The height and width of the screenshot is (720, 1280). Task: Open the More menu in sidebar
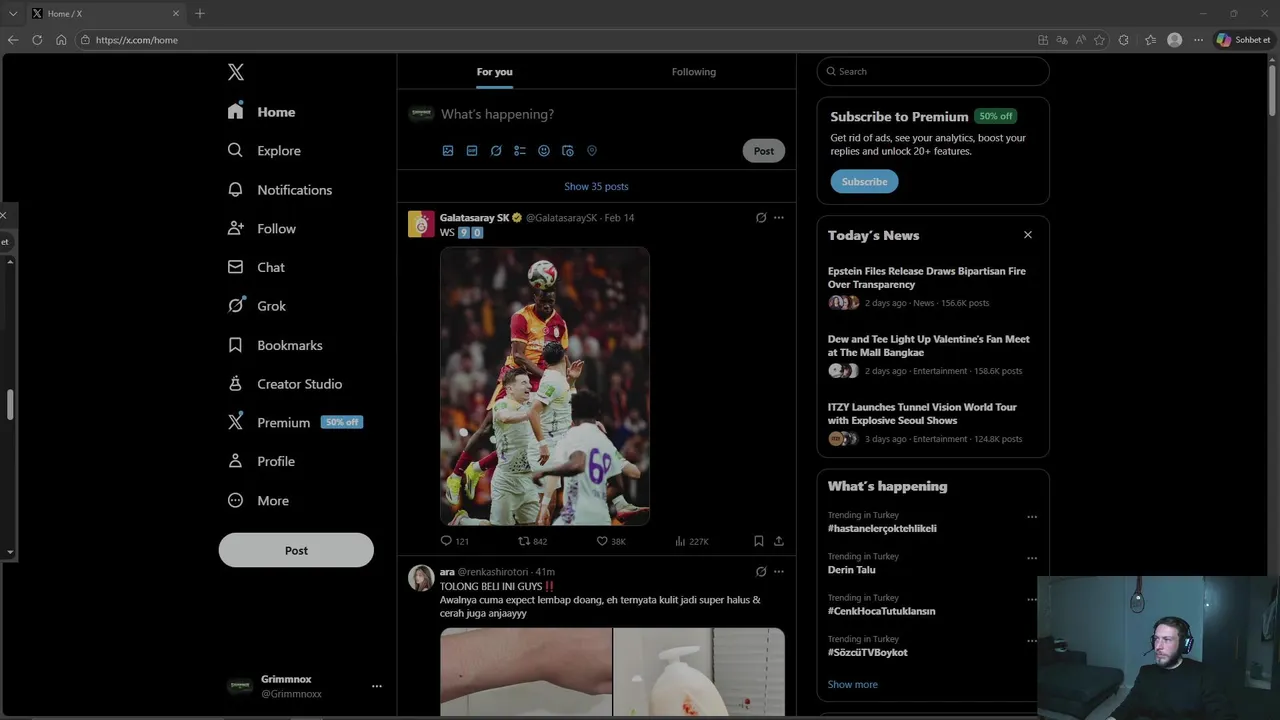click(258, 500)
